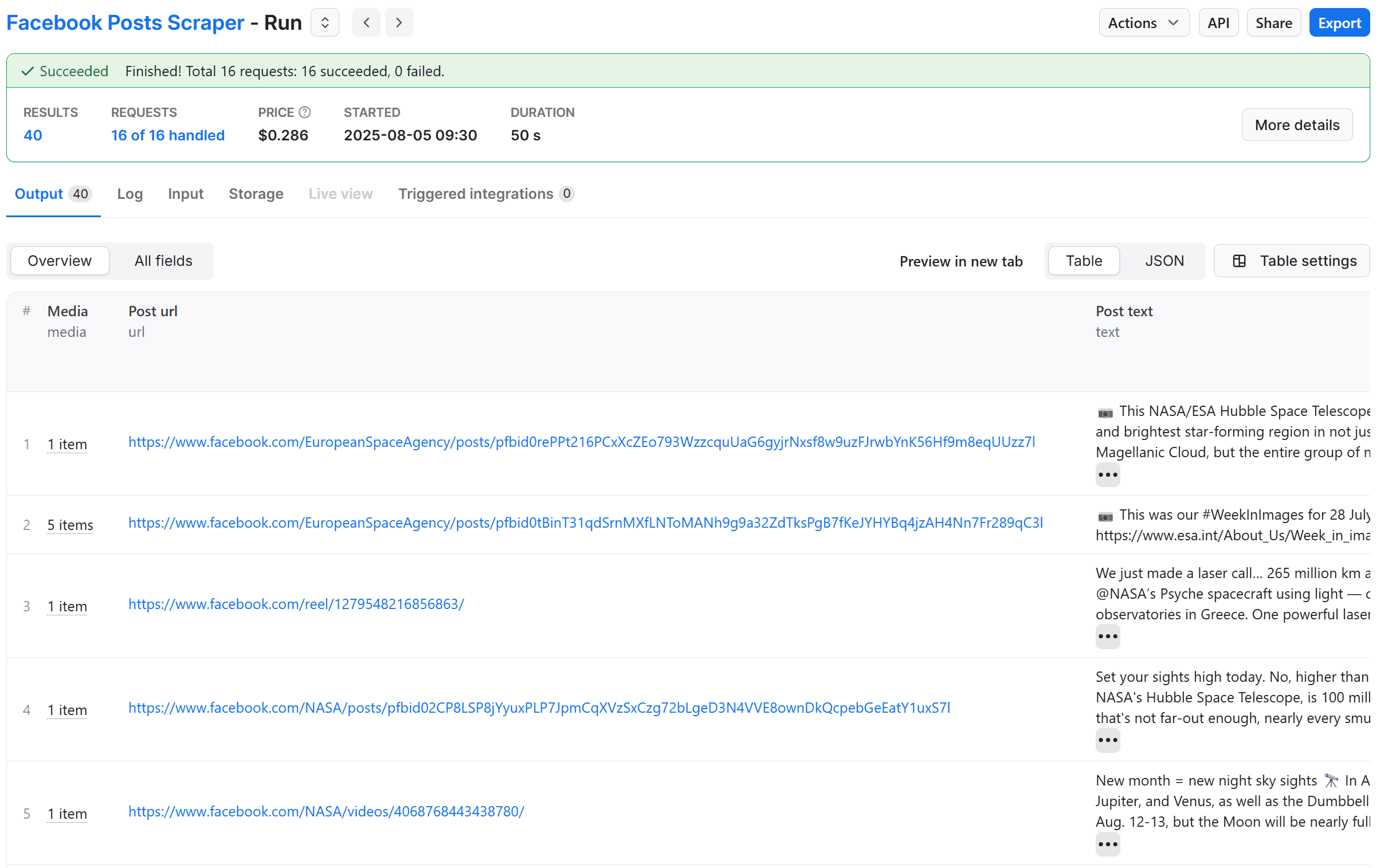Switch to Overview fields view
Viewport: 1388px width, 868px height.
(59, 261)
